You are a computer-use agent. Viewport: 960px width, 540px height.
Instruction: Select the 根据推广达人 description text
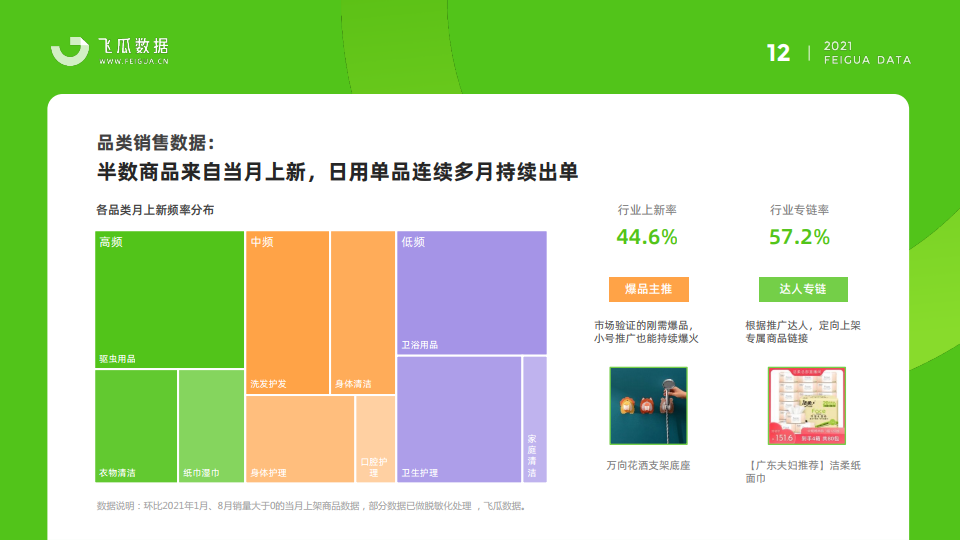(803, 332)
